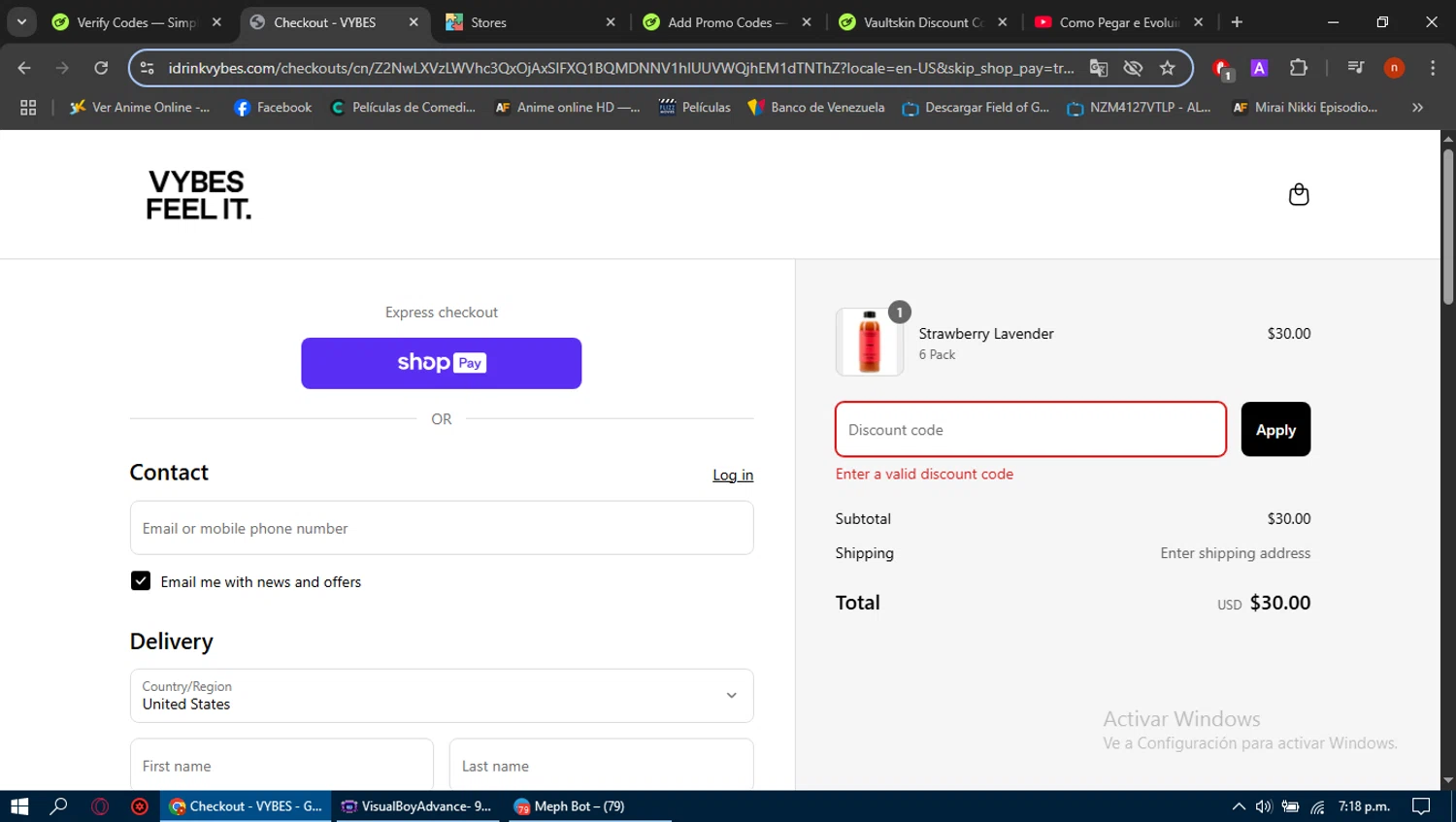Viewport: 1456px width, 822px height.
Task: Switch to the Add Promo Codes tab
Action: tap(727, 22)
